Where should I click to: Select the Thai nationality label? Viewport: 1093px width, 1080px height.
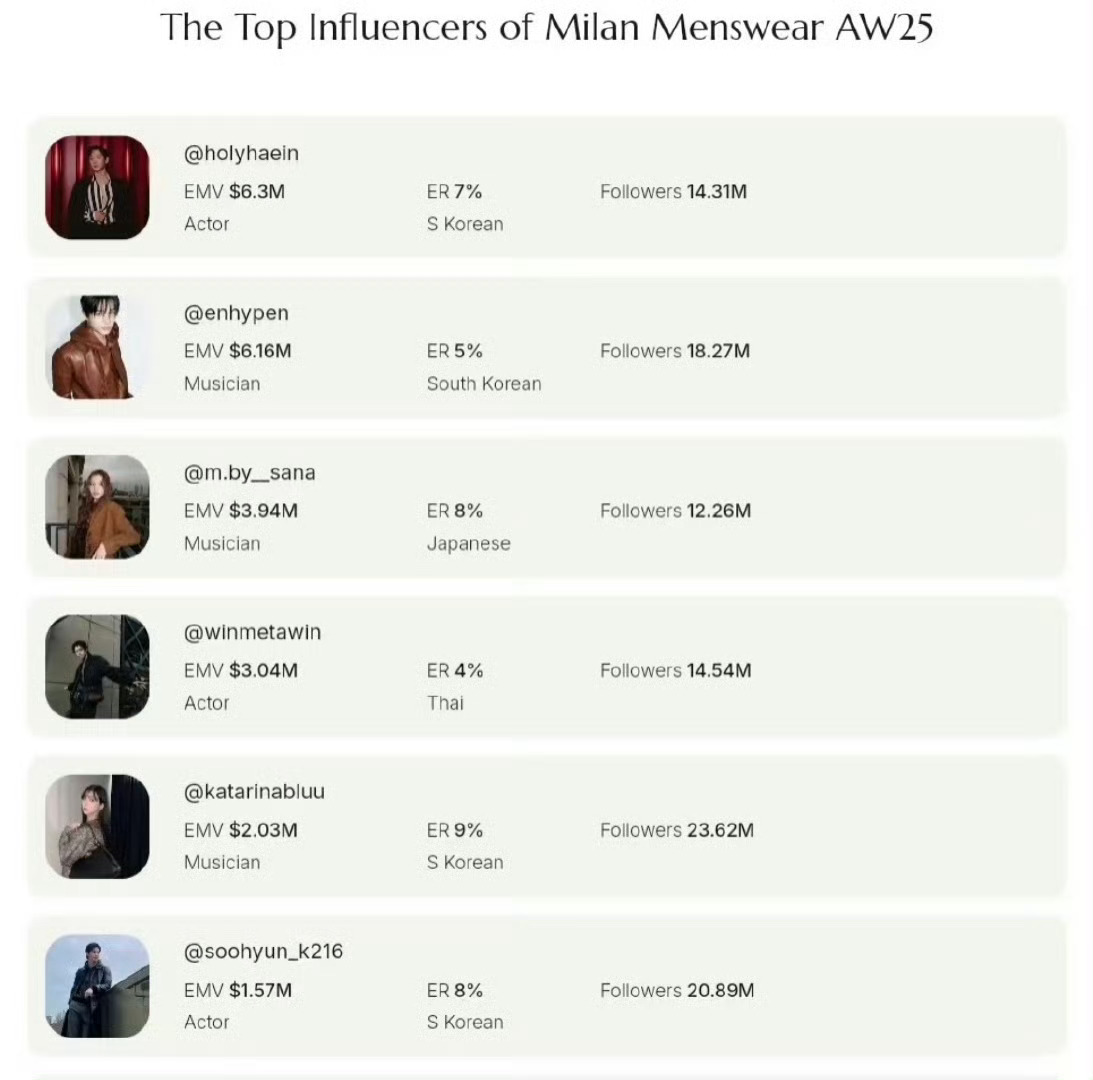pos(445,703)
